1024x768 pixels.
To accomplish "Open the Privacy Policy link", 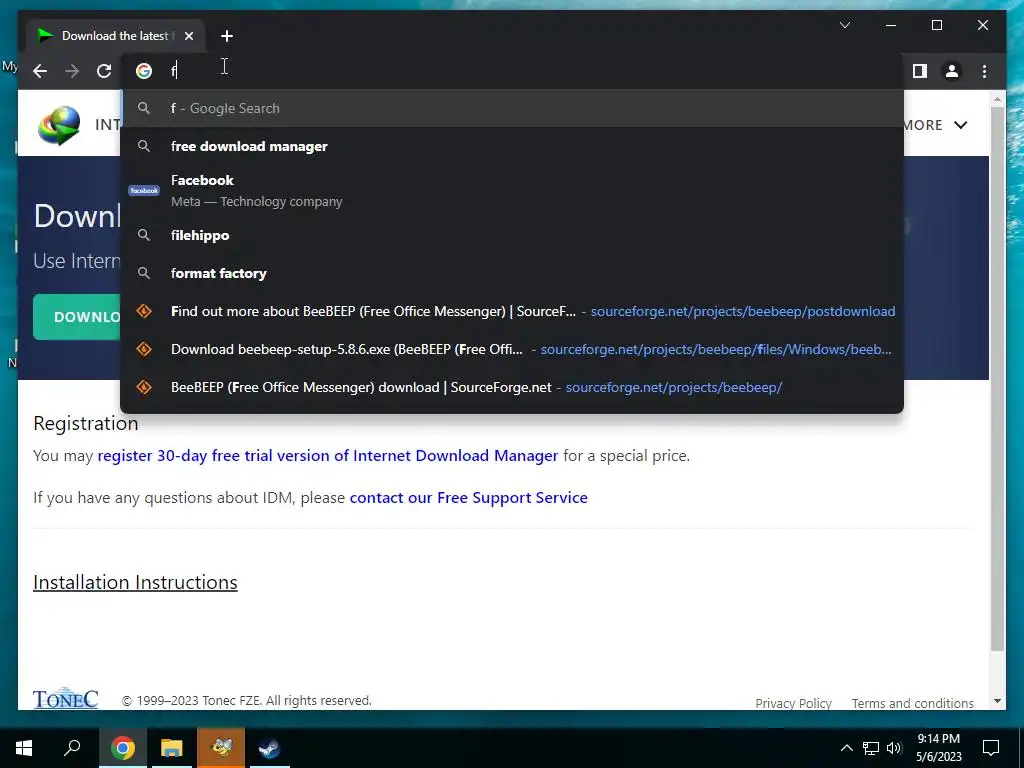I will pyautogui.click(x=793, y=703).
